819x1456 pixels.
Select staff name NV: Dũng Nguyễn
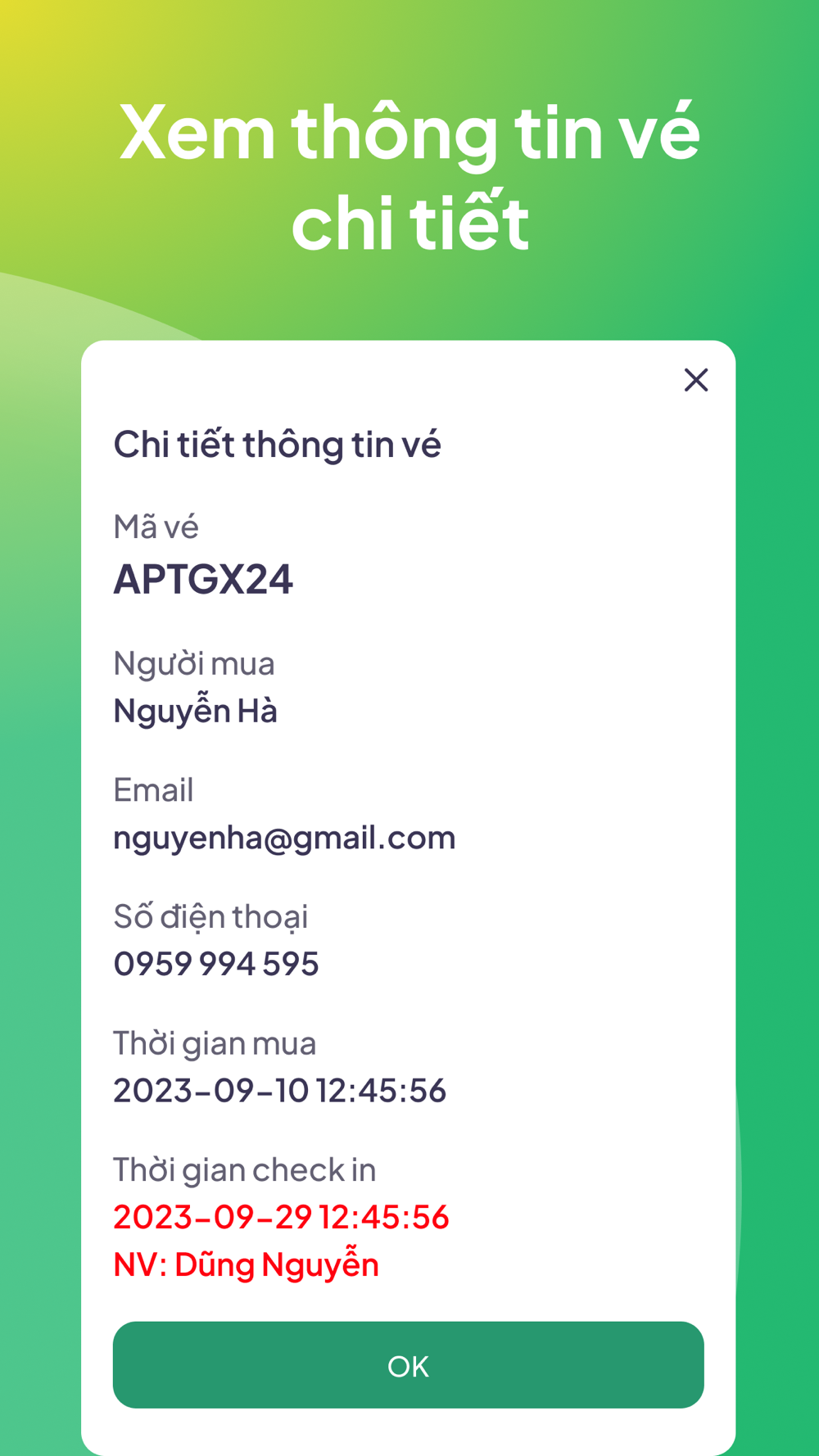[x=247, y=1263]
